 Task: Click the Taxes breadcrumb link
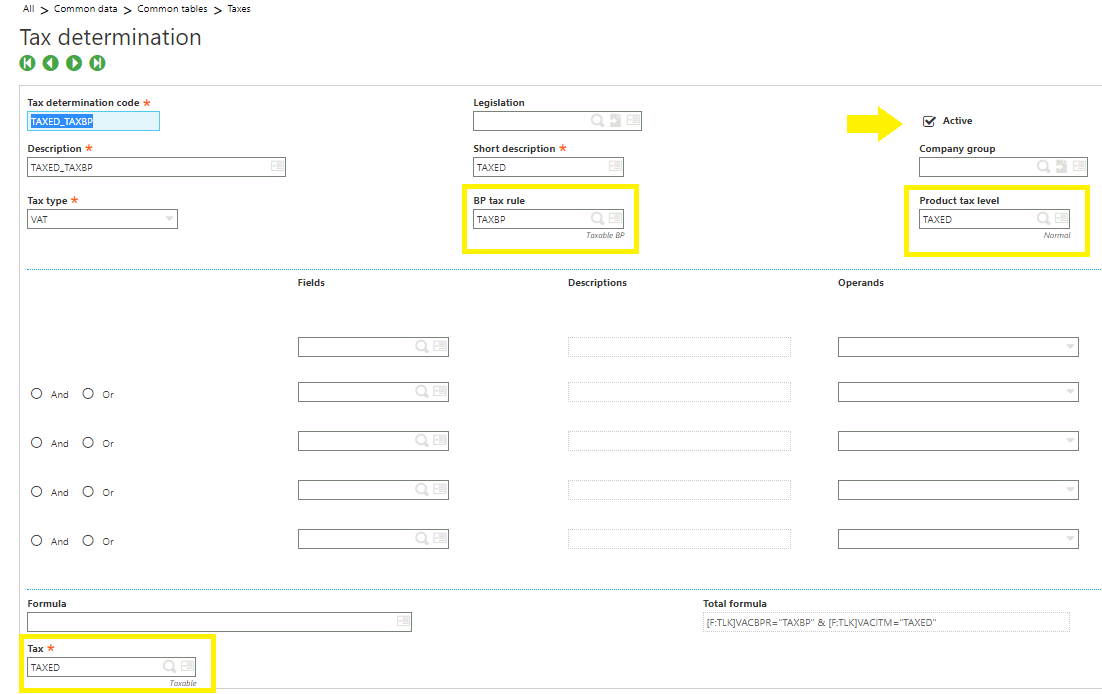click(x=239, y=9)
